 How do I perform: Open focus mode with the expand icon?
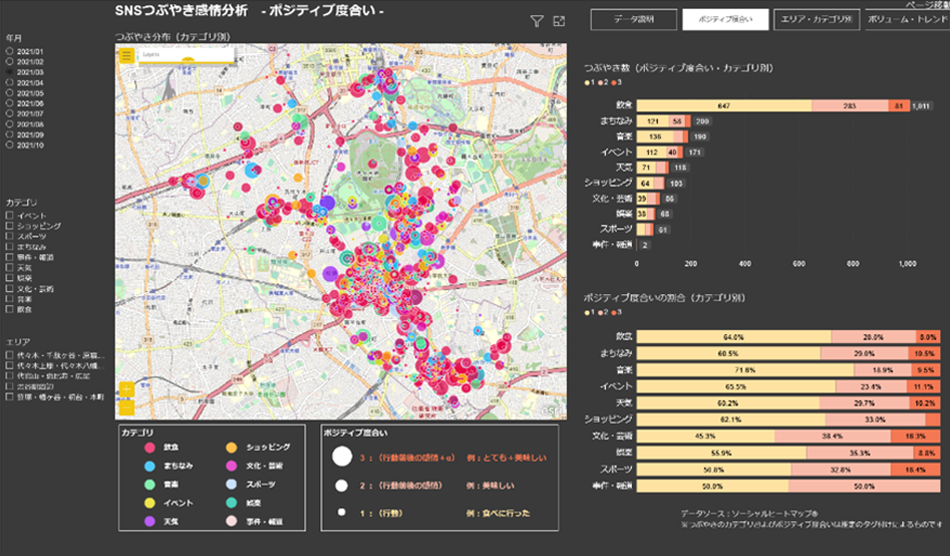pos(558,21)
